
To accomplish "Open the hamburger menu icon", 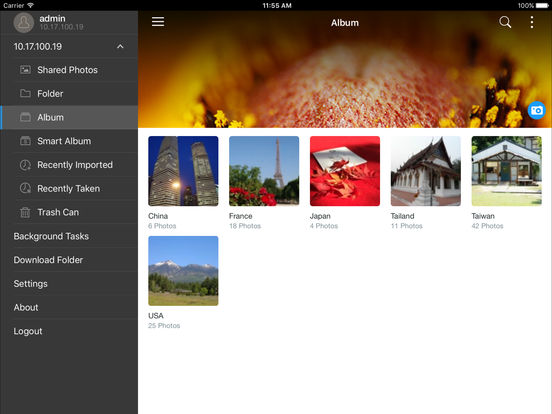I will [x=158, y=22].
